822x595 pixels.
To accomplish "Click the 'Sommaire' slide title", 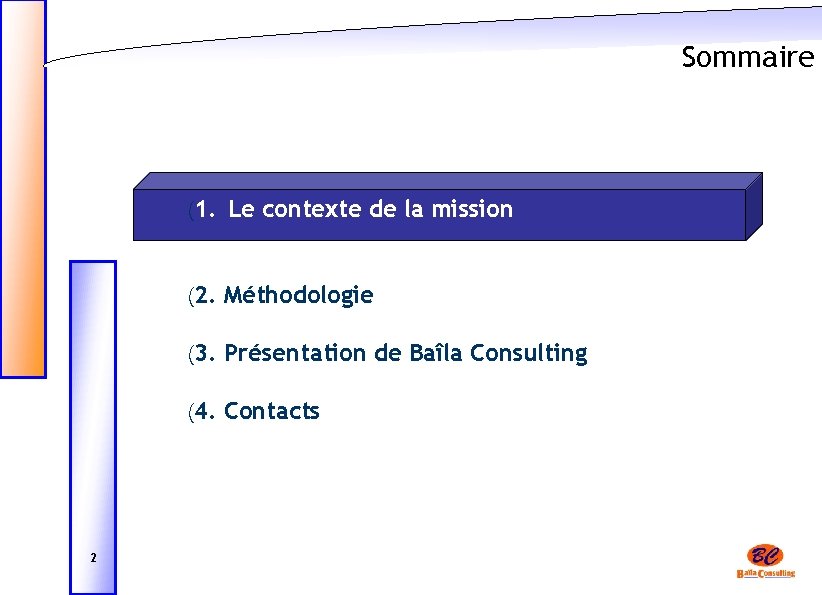I will point(748,58).
